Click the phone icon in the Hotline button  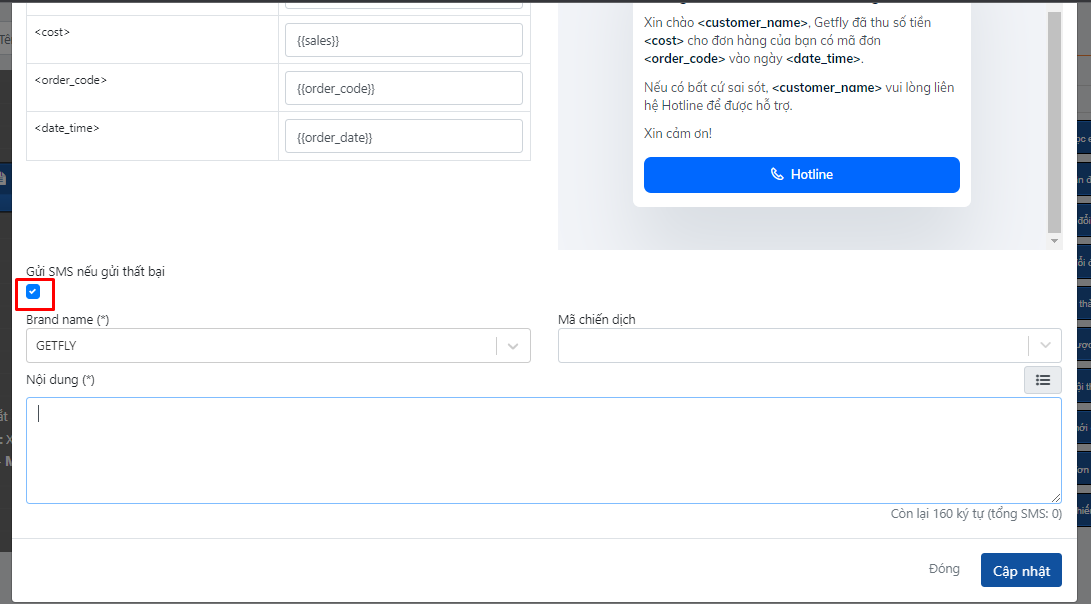pyautogui.click(x=777, y=174)
